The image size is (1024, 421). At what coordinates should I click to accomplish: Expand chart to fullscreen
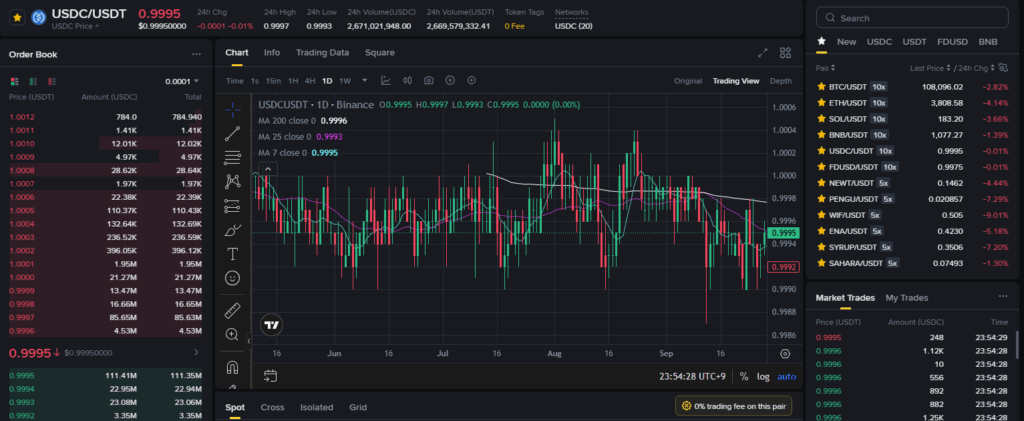tap(763, 53)
